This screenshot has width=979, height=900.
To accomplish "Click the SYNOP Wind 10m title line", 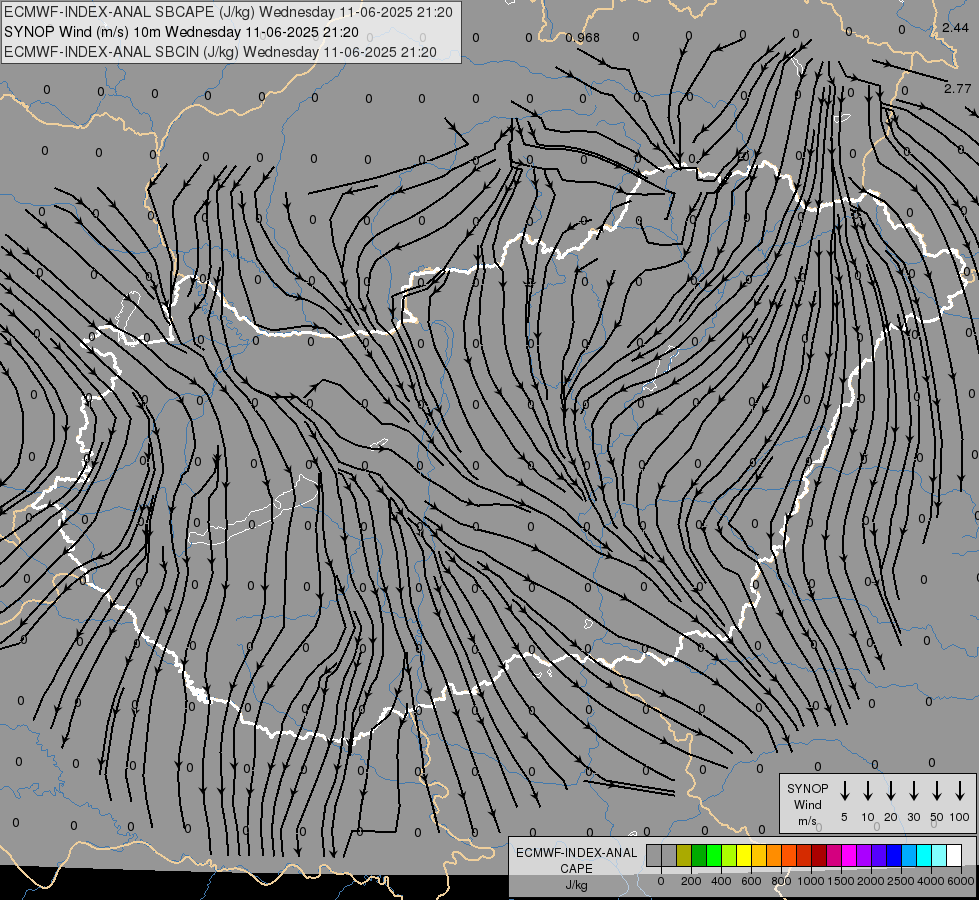I will 181,32.
